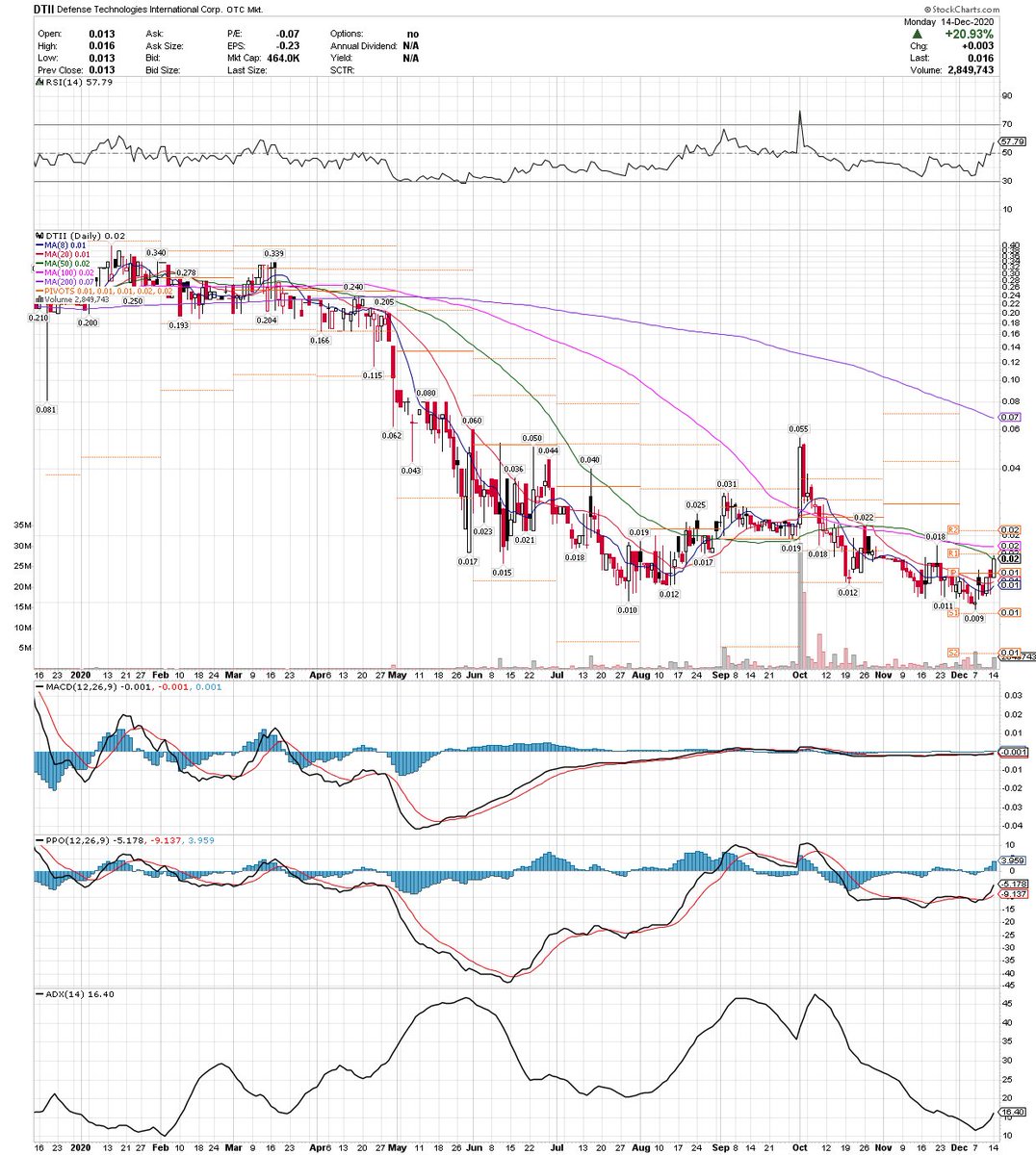Click the +20.93% change percentage

coord(970,35)
